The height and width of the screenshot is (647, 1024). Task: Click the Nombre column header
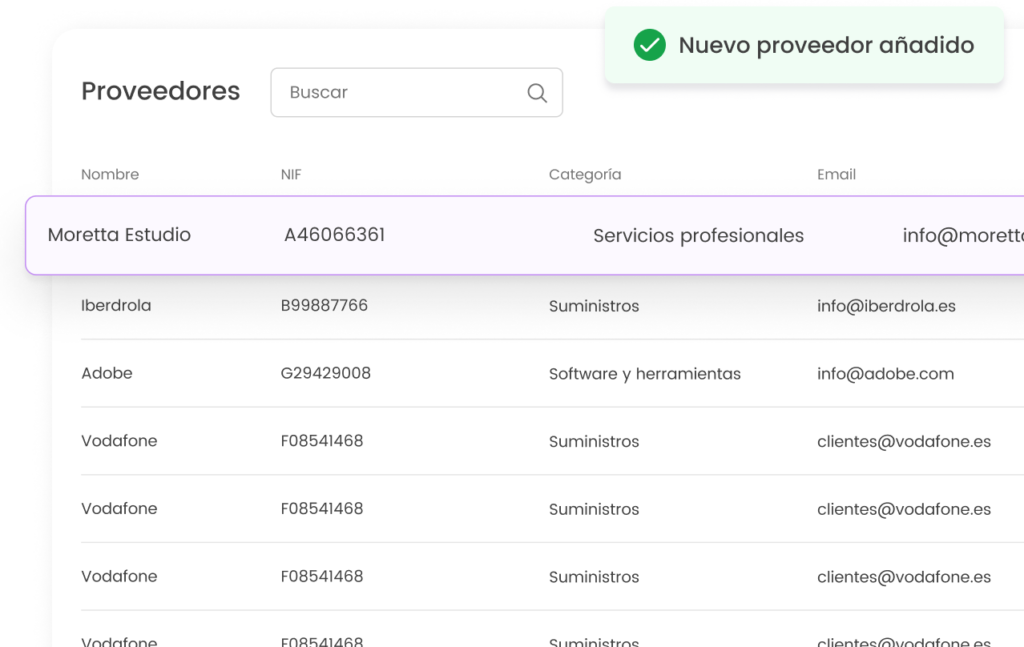[x=110, y=174]
